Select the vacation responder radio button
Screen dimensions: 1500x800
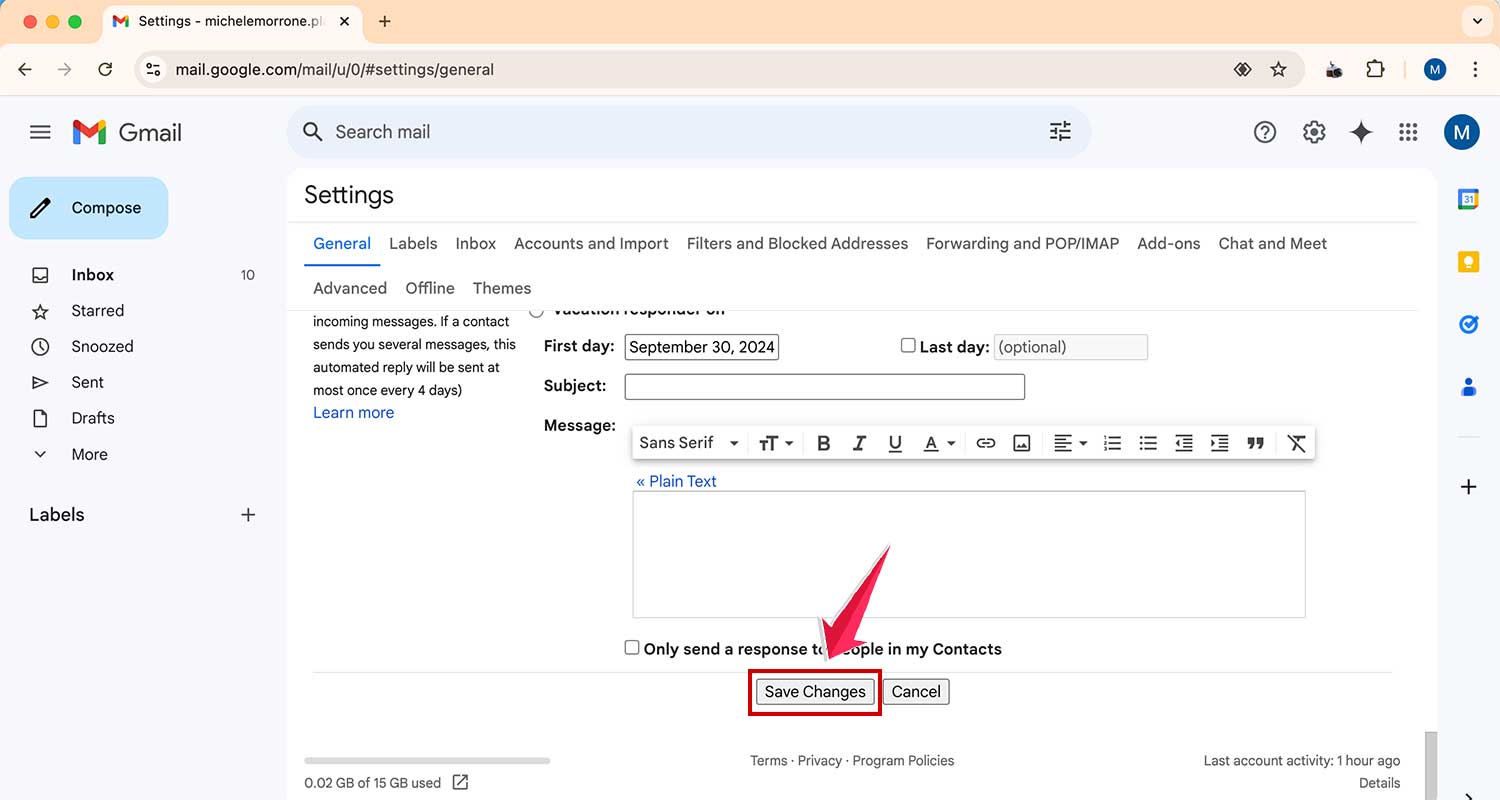(x=536, y=310)
